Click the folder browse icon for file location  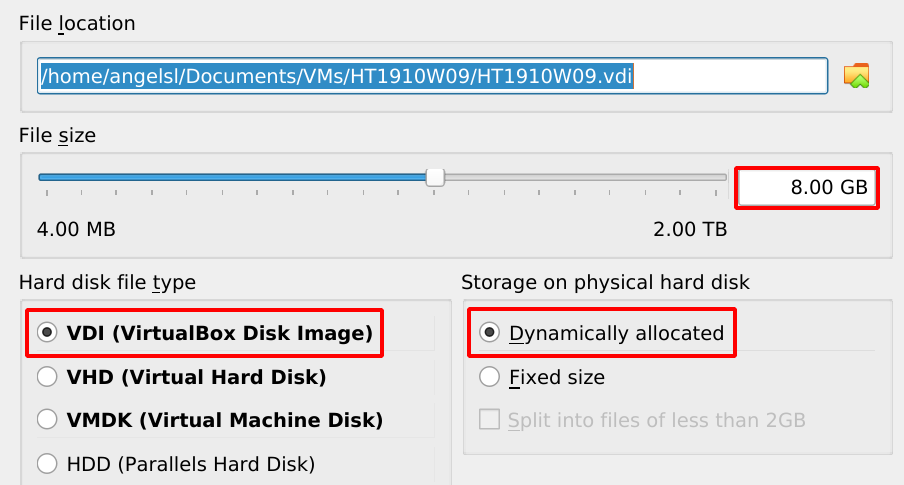(856, 75)
